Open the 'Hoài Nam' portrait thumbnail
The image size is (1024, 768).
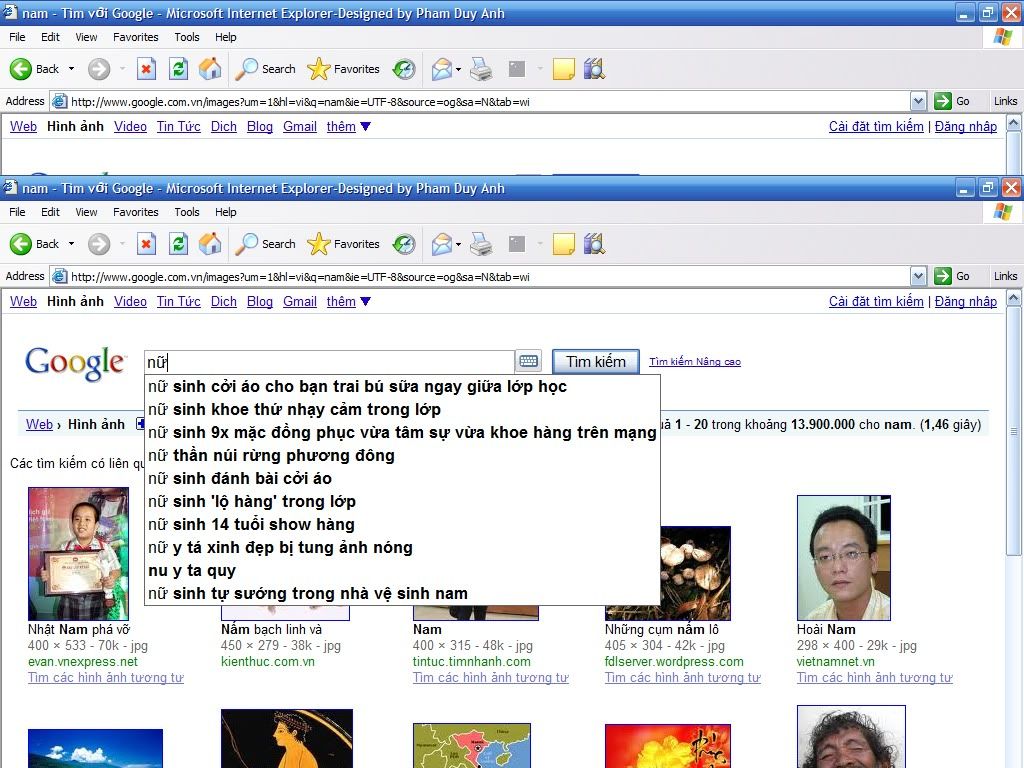point(844,558)
